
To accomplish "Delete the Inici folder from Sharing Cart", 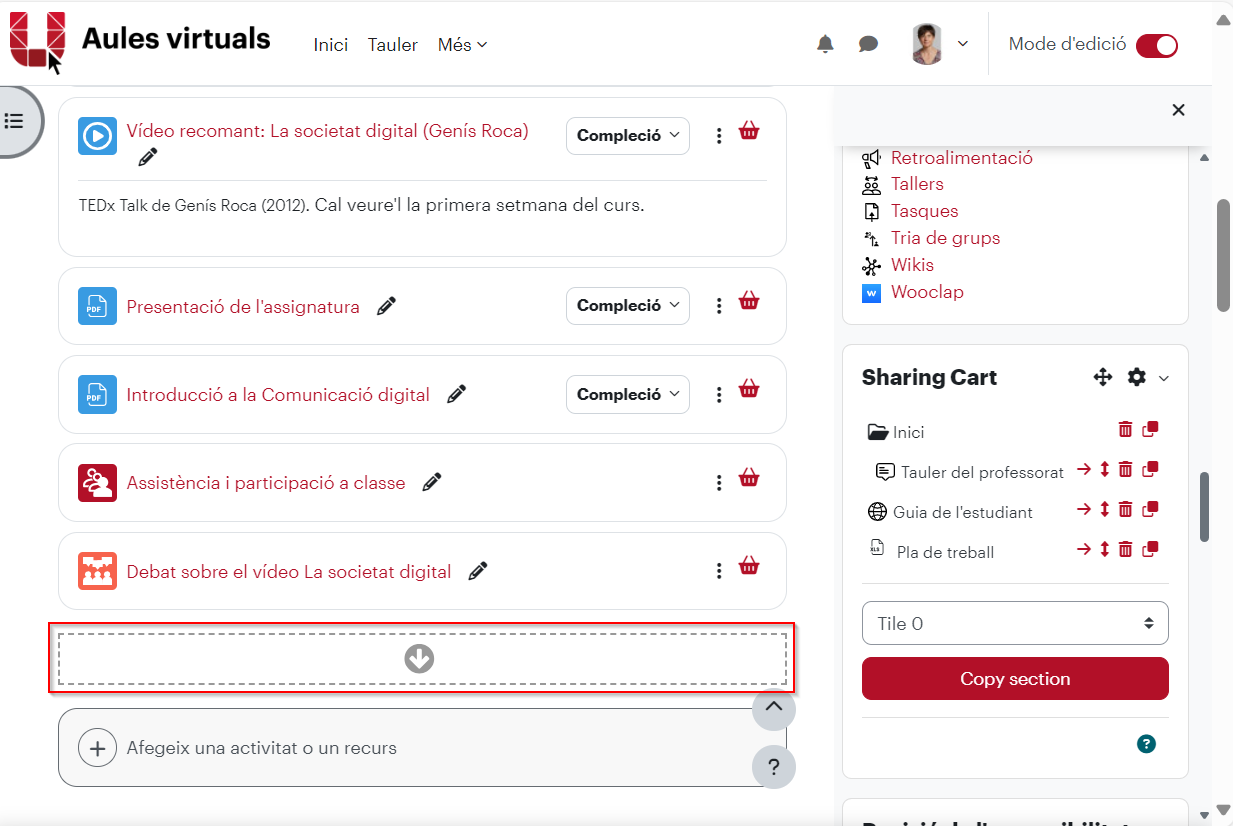I will [x=1126, y=429].
